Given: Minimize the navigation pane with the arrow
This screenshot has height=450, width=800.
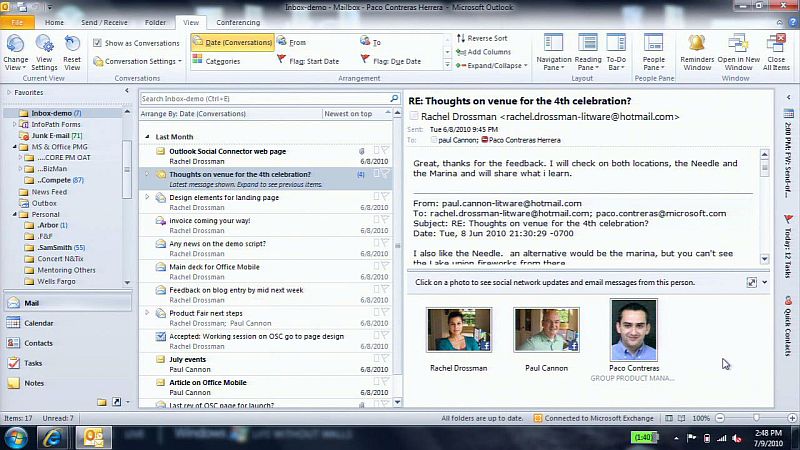Looking at the screenshot, I should click(x=127, y=91).
